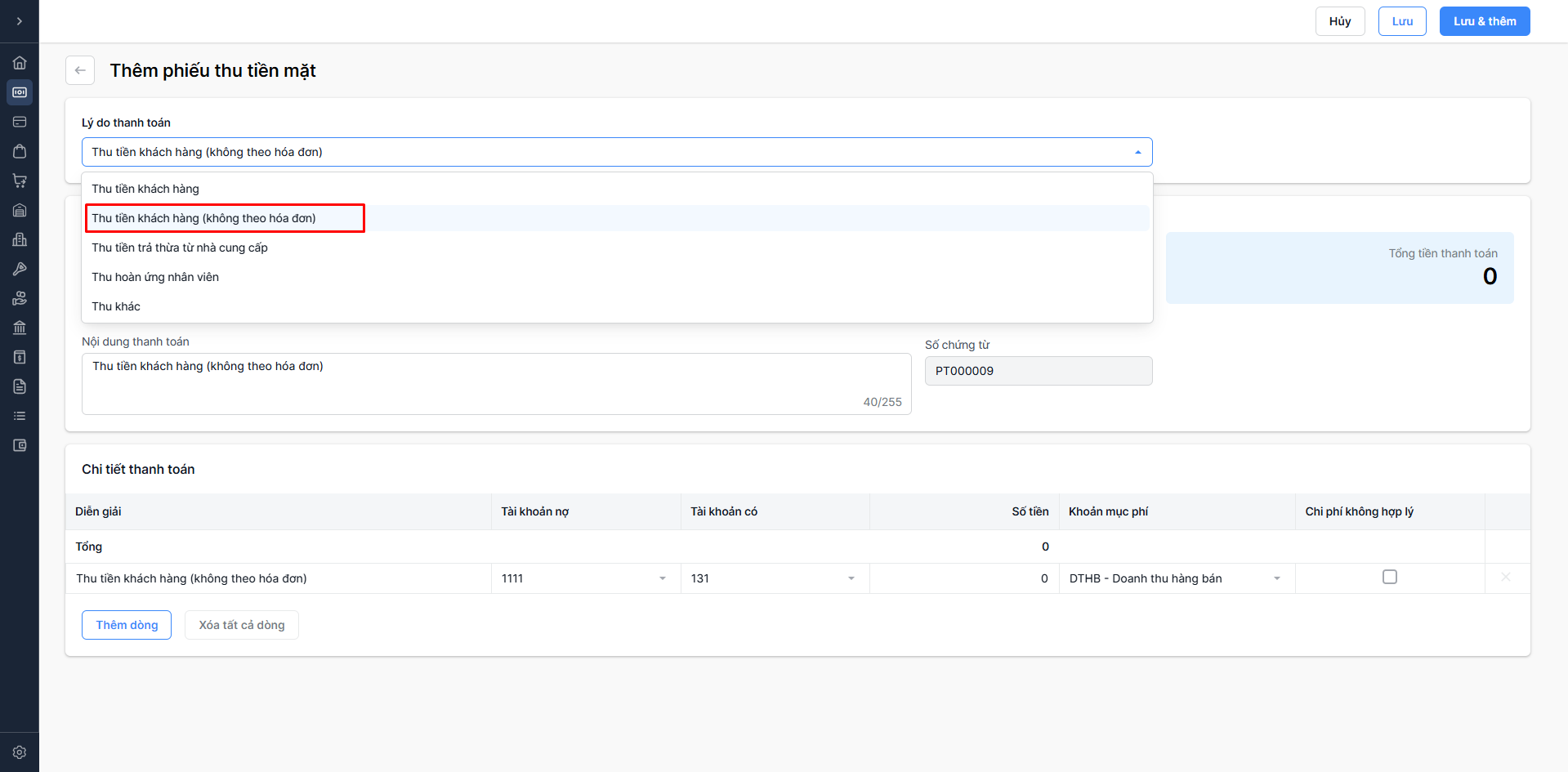
Task: Collapse the Lý do thanh toán dropdown
Action: (x=1137, y=153)
